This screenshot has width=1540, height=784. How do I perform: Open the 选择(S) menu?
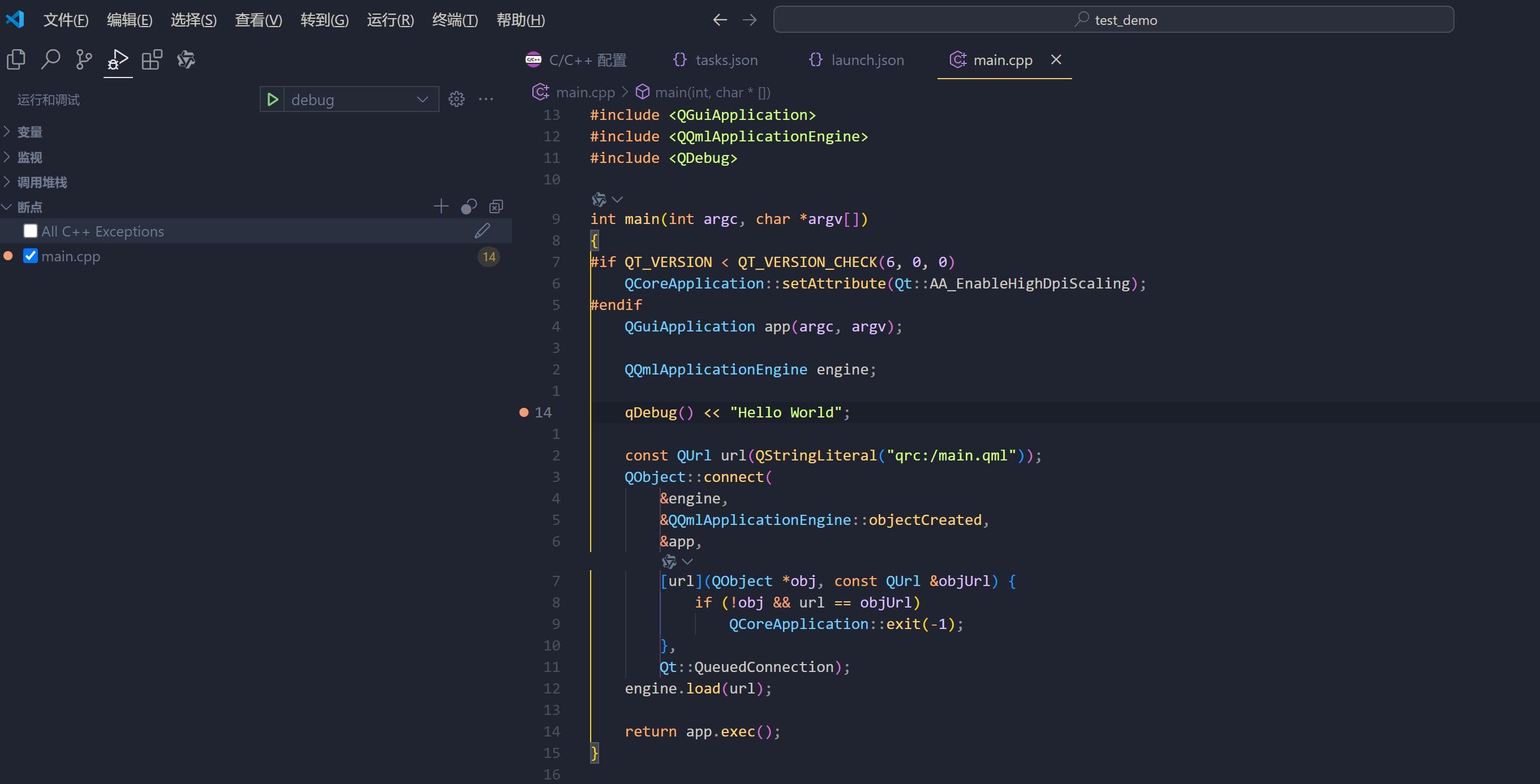pos(193,20)
